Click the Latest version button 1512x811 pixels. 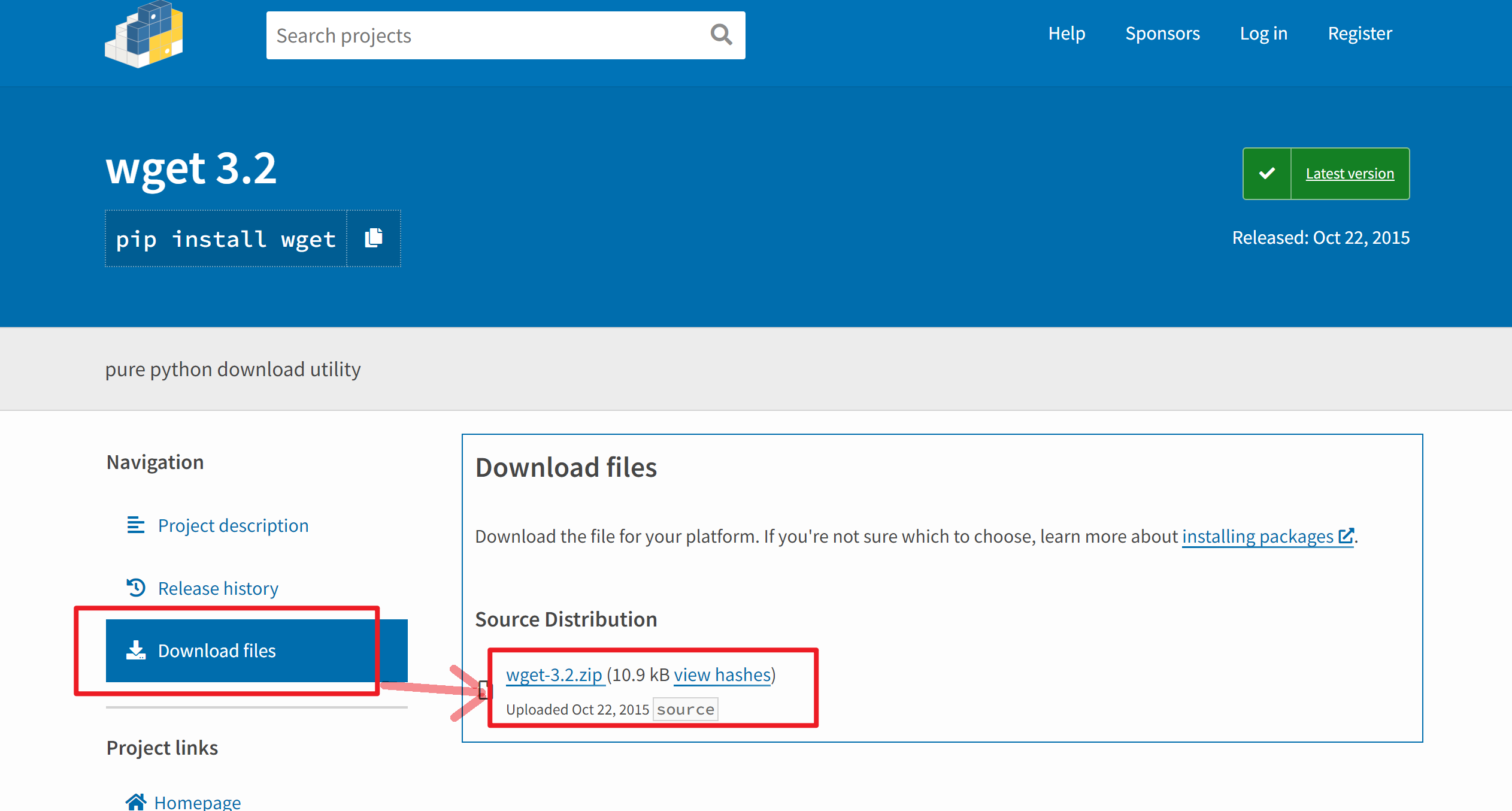[x=1350, y=174]
